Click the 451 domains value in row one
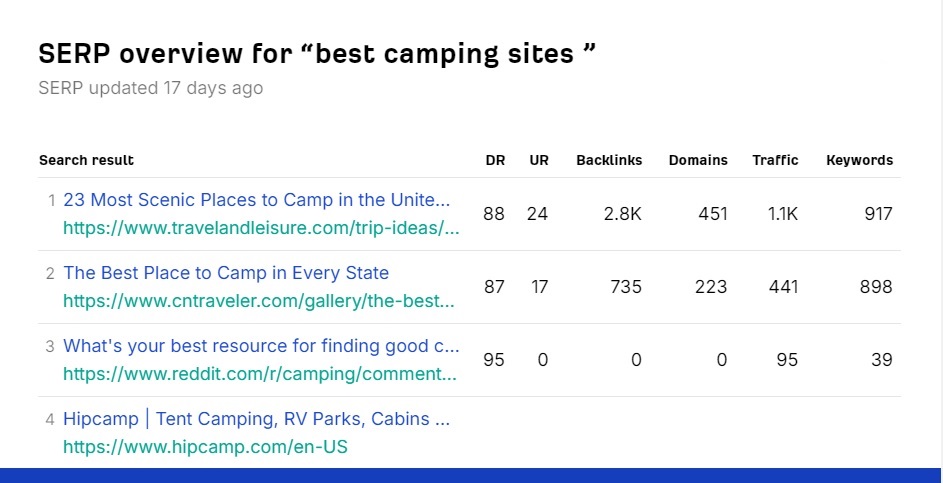Screen dimensions: 943x483 point(713,214)
